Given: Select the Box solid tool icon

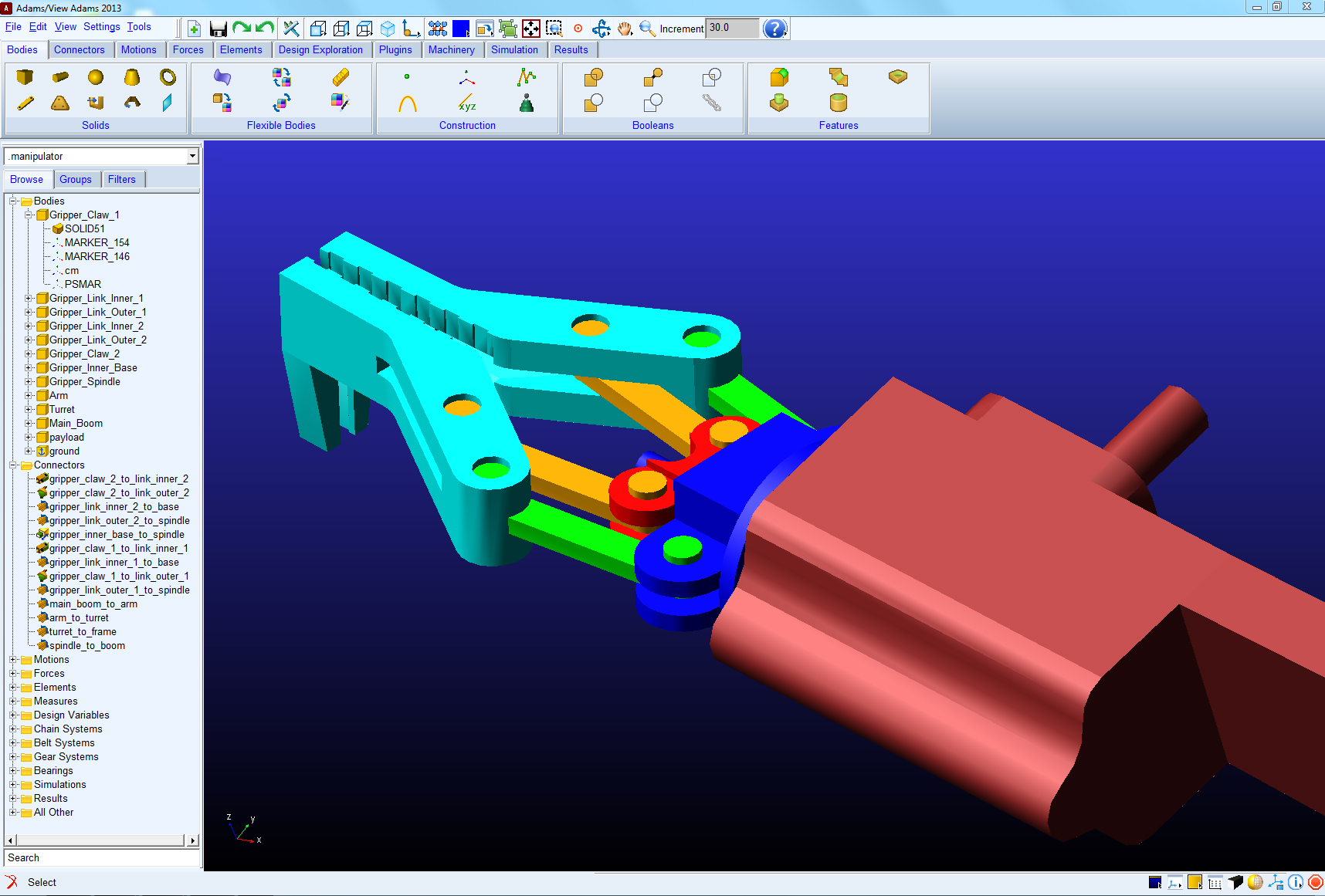Looking at the screenshot, I should 25,77.
